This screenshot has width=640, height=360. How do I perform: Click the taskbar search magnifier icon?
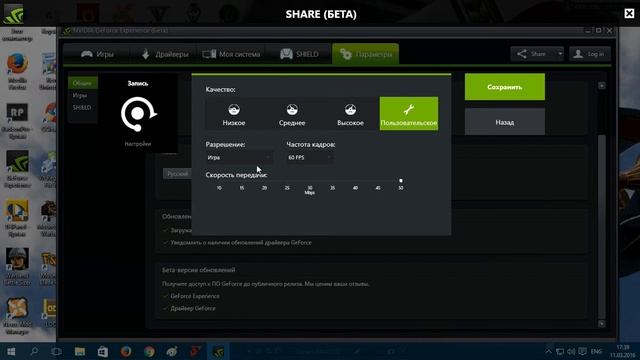tap(34, 351)
